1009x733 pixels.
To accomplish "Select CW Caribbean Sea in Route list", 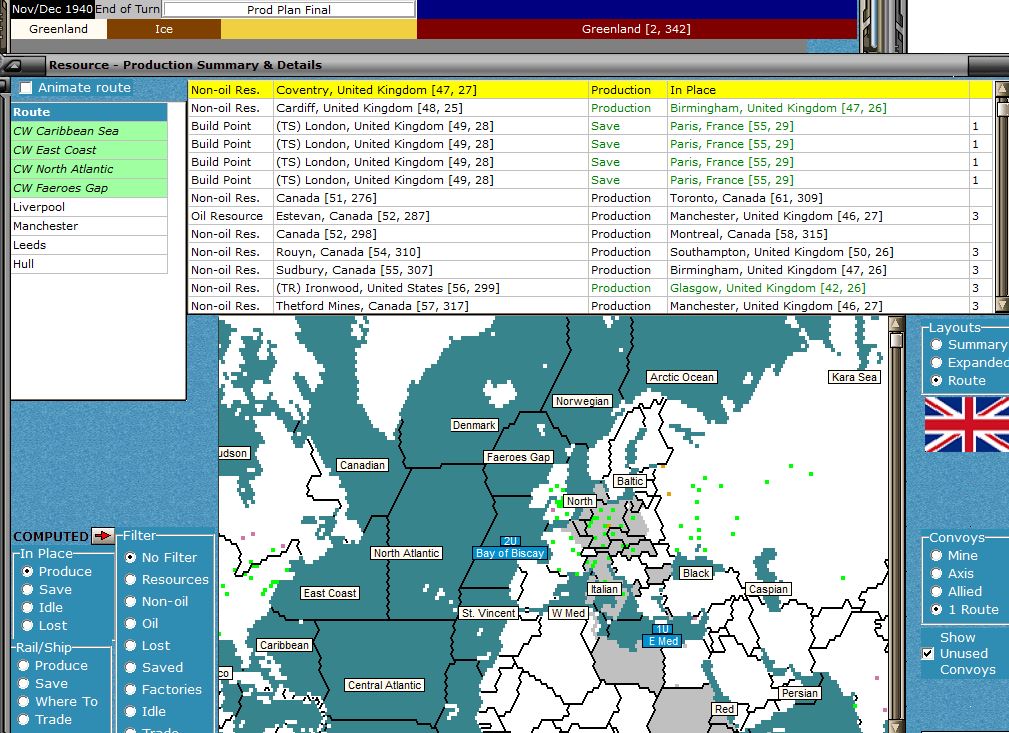I will (89, 131).
